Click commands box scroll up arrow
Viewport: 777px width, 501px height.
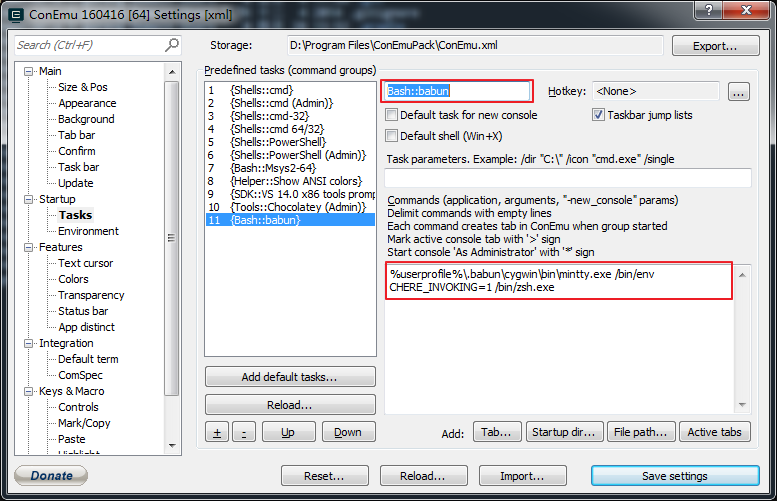click(x=742, y=275)
